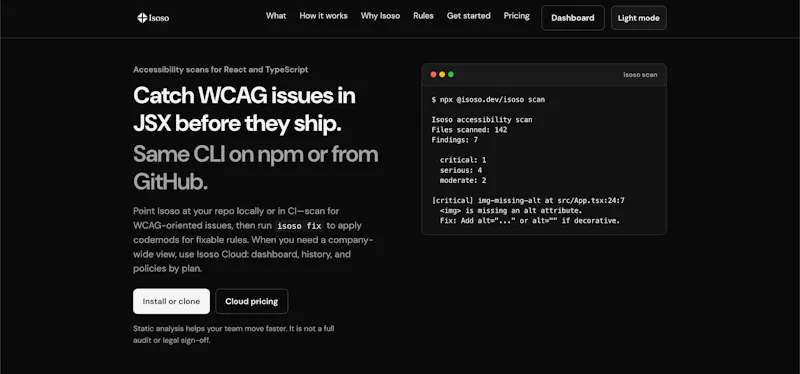Click the 'Isoso accessibility scan' output line
The height and width of the screenshot is (374, 800).
pos(482,120)
